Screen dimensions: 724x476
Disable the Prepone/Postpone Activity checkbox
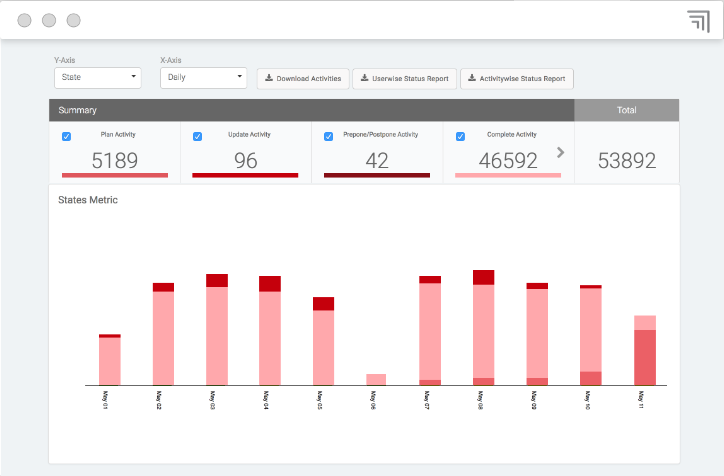pos(328,136)
